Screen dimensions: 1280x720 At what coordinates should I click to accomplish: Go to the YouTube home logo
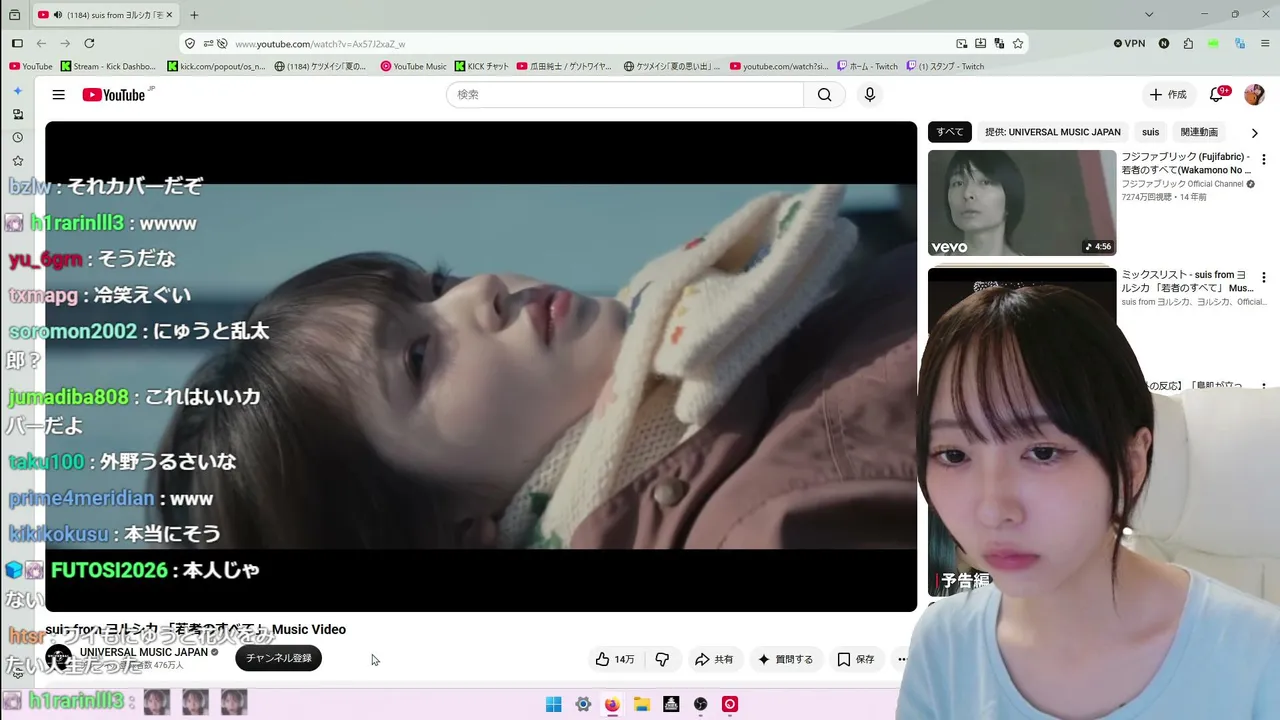(x=116, y=95)
